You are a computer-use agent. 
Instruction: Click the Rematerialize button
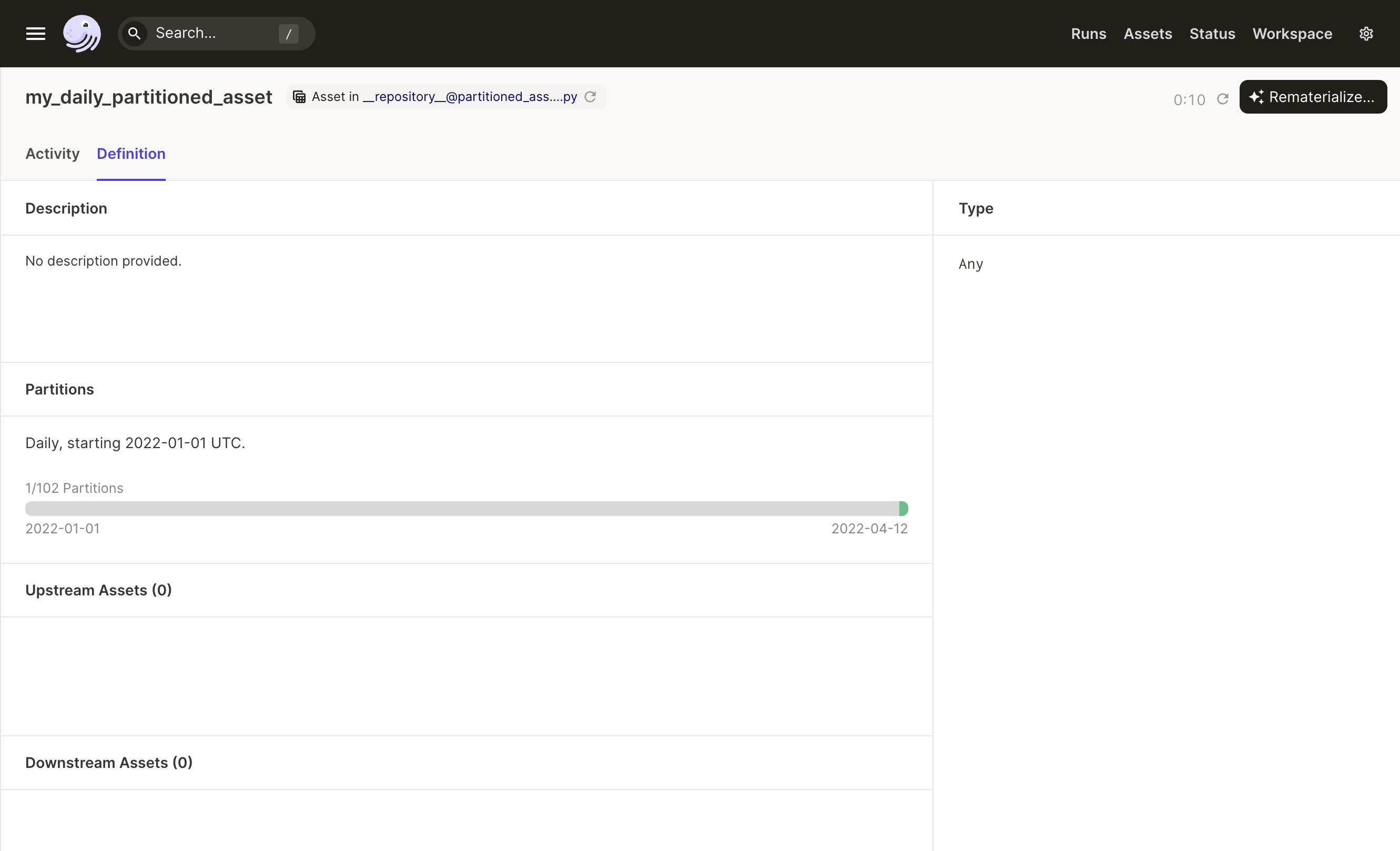[x=1313, y=96]
